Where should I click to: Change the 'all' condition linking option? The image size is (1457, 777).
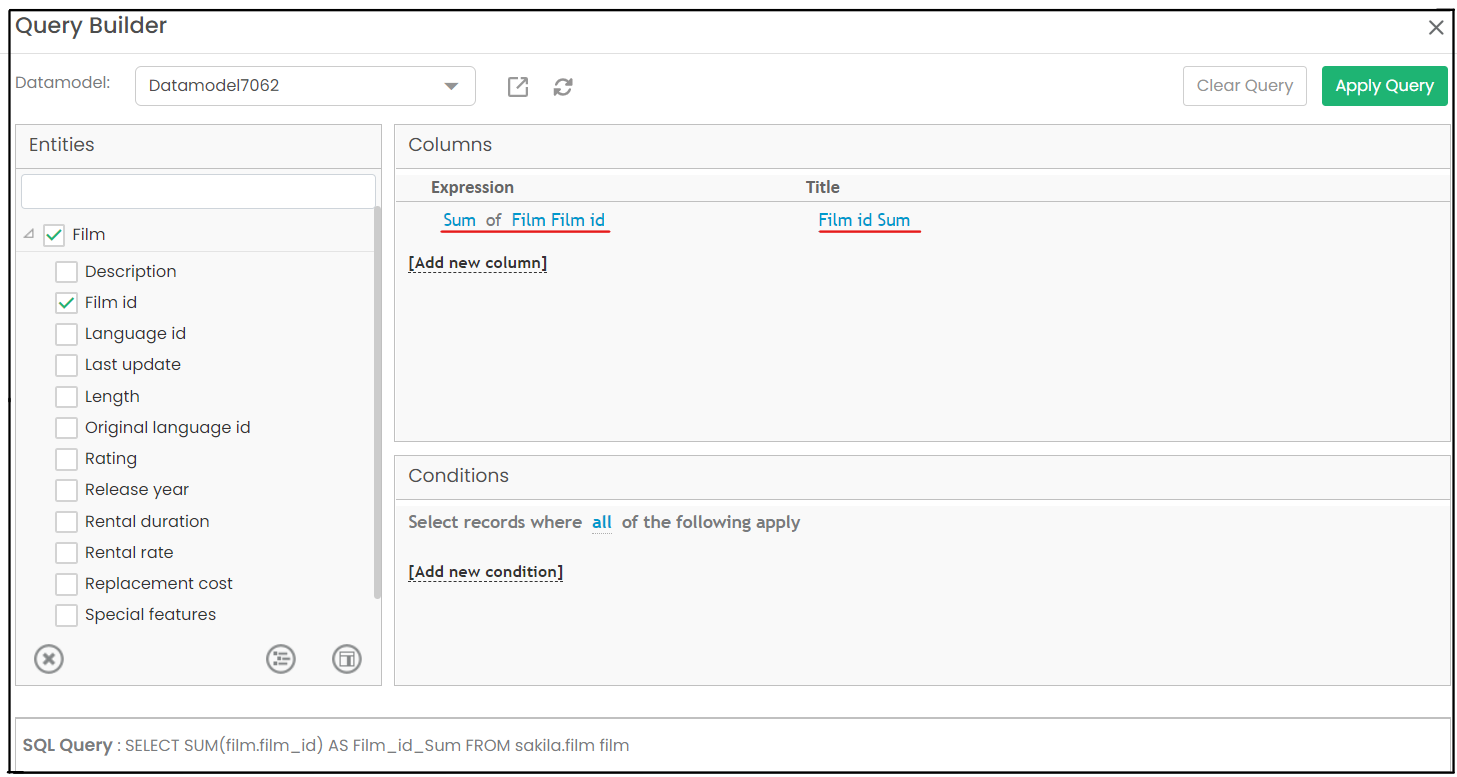[x=602, y=522]
